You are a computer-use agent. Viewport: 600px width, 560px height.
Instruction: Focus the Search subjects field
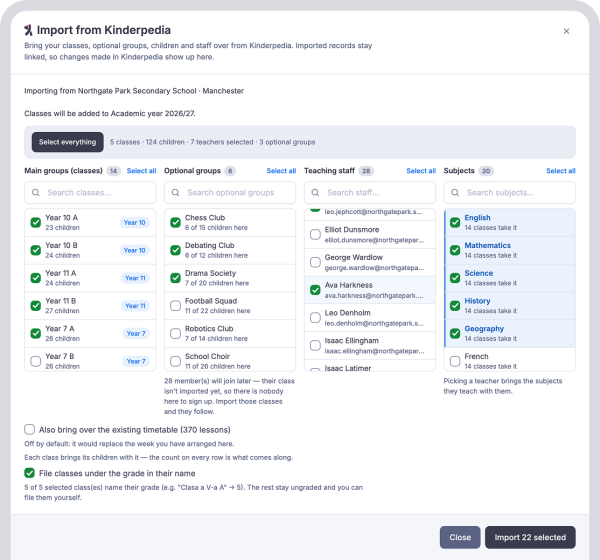[509, 193]
